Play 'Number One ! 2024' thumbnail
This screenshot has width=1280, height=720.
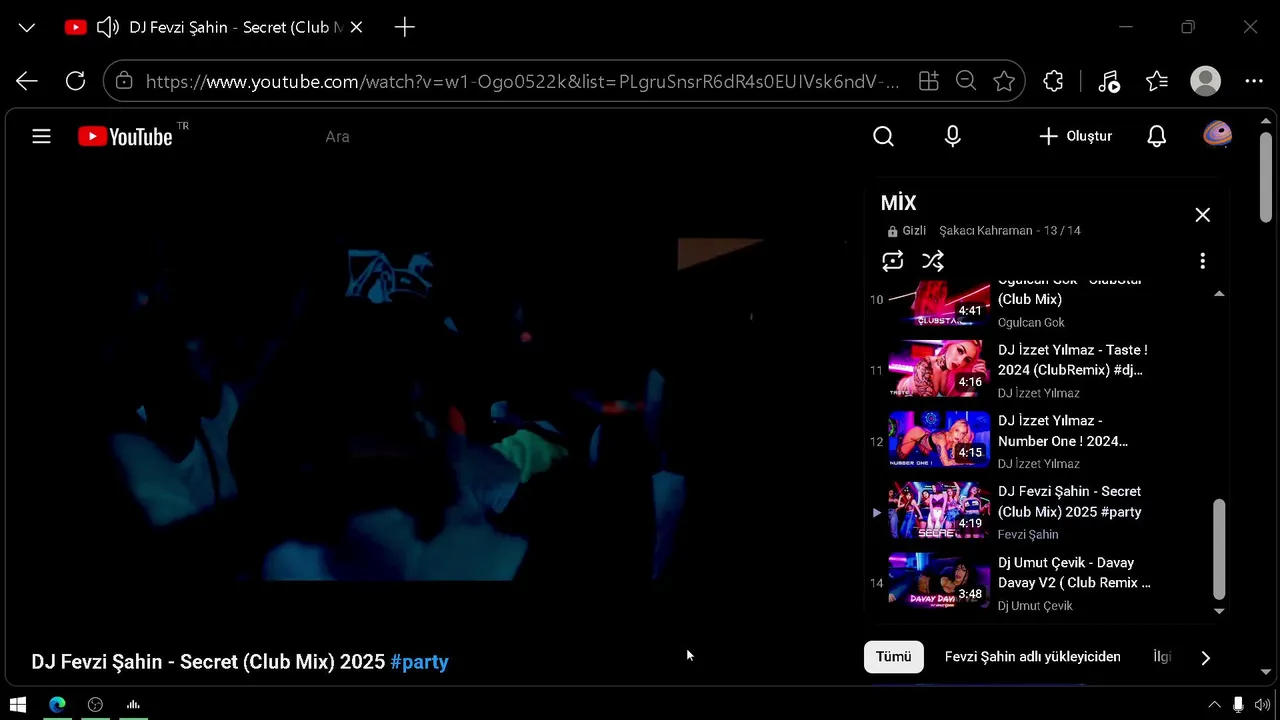(939, 440)
